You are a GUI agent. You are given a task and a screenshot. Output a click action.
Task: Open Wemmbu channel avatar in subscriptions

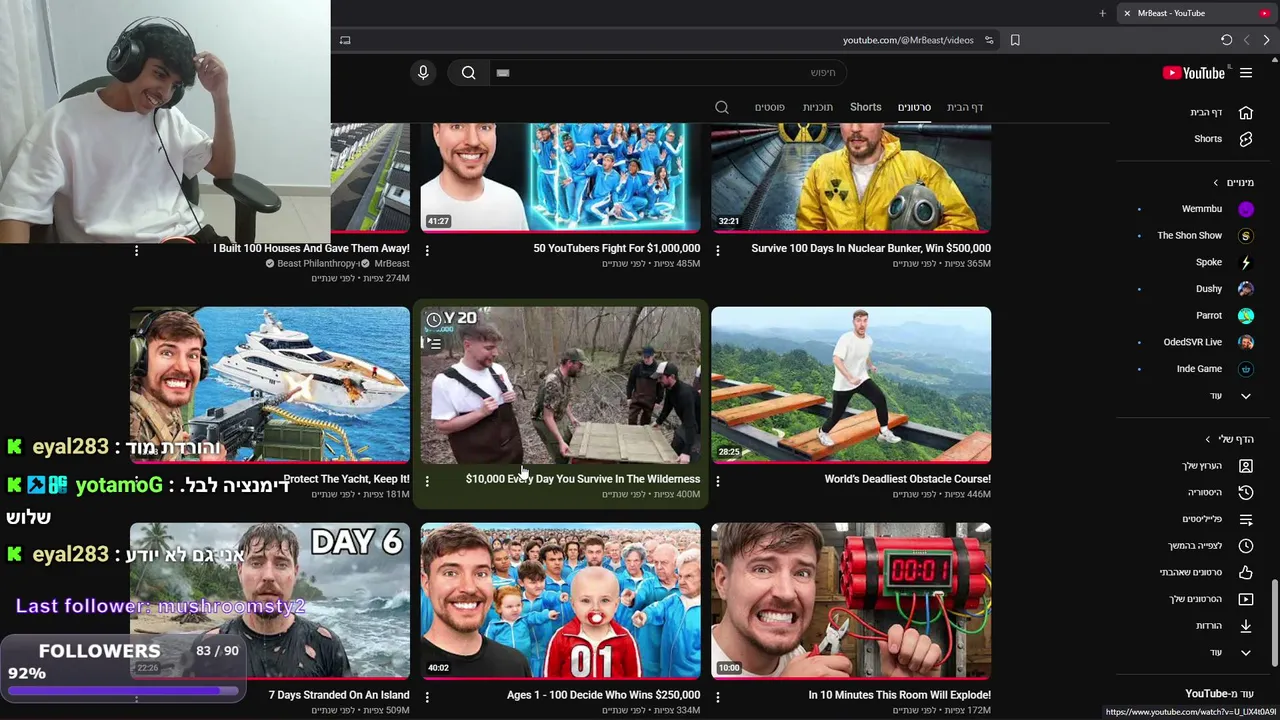(x=1246, y=209)
